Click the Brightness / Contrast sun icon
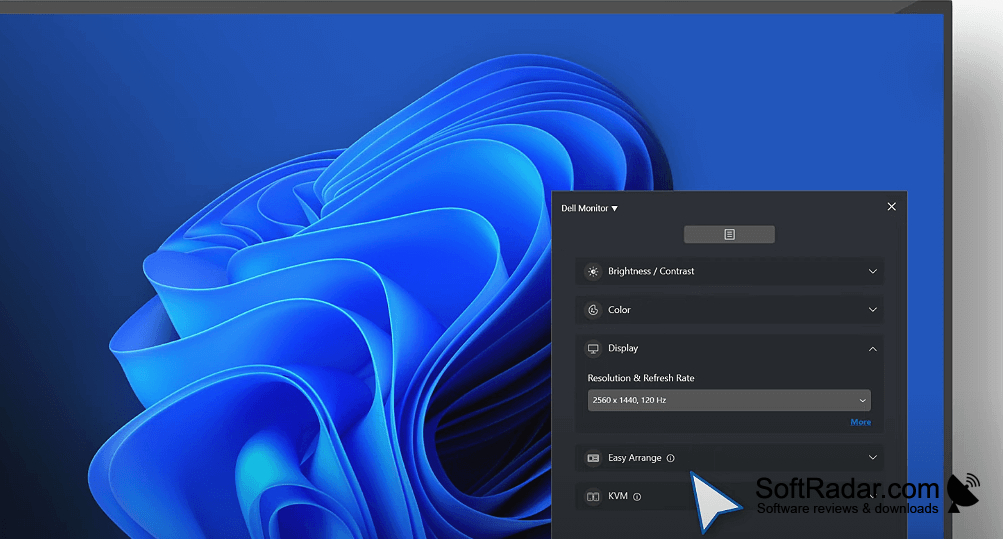This screenshot has height=539, width=1003. (593, 272)
